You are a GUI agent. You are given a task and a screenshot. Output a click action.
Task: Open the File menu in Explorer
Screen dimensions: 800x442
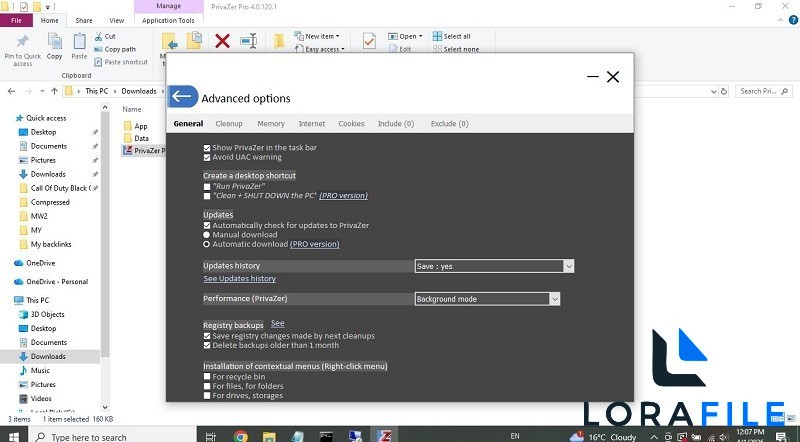[x=16, y=20]
